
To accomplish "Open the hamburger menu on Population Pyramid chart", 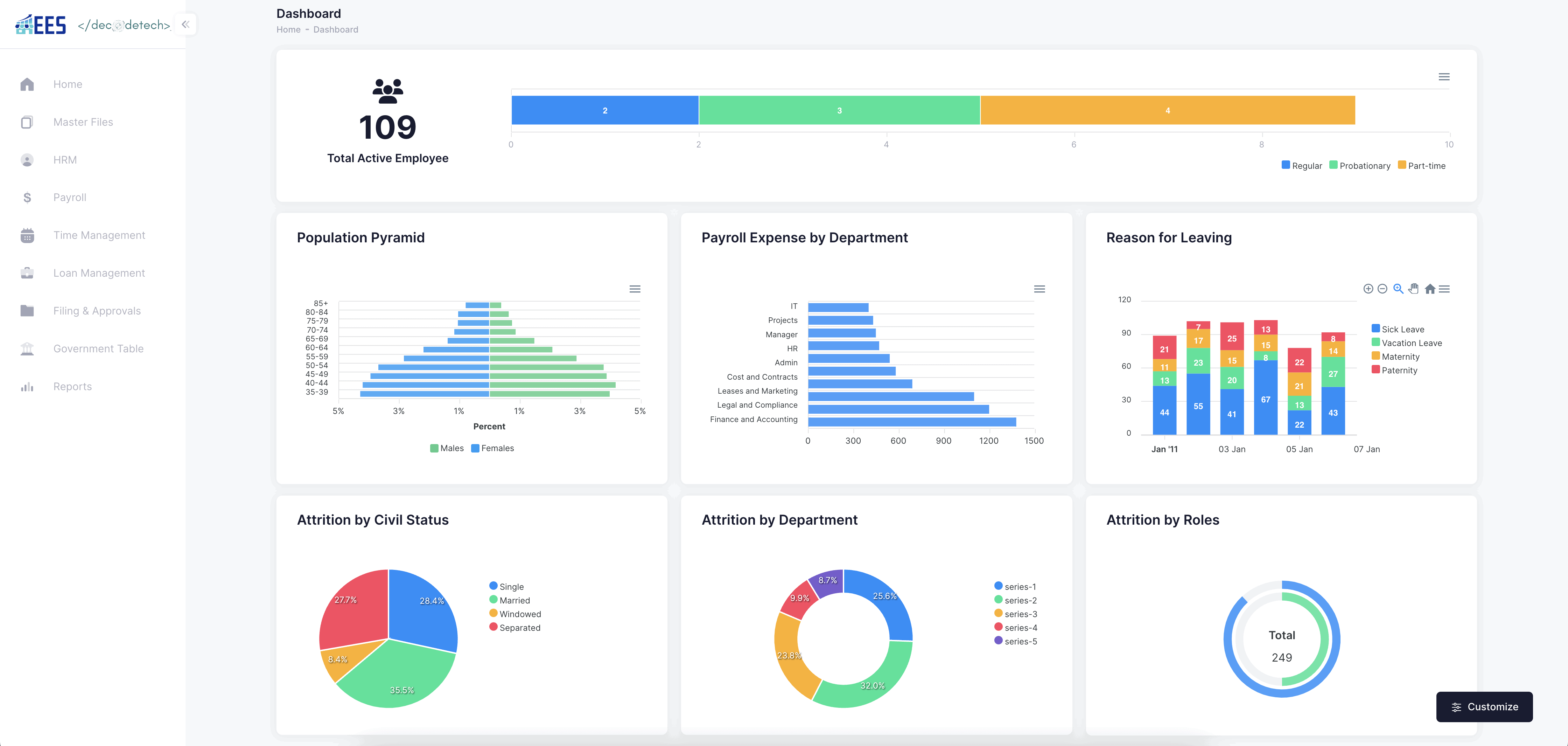I will [635, 289].
